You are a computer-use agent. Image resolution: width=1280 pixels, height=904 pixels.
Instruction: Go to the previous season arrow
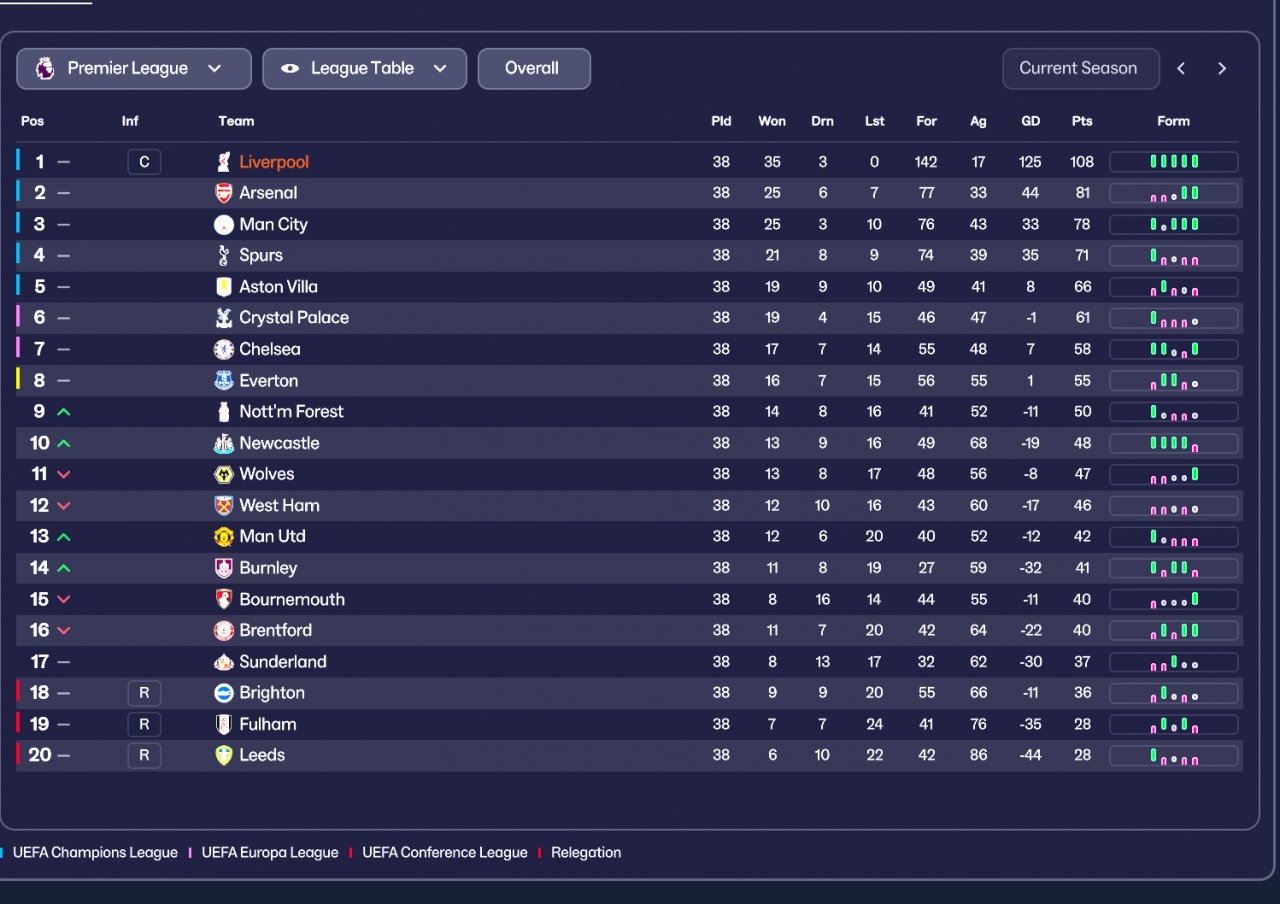click(1181, 69)
